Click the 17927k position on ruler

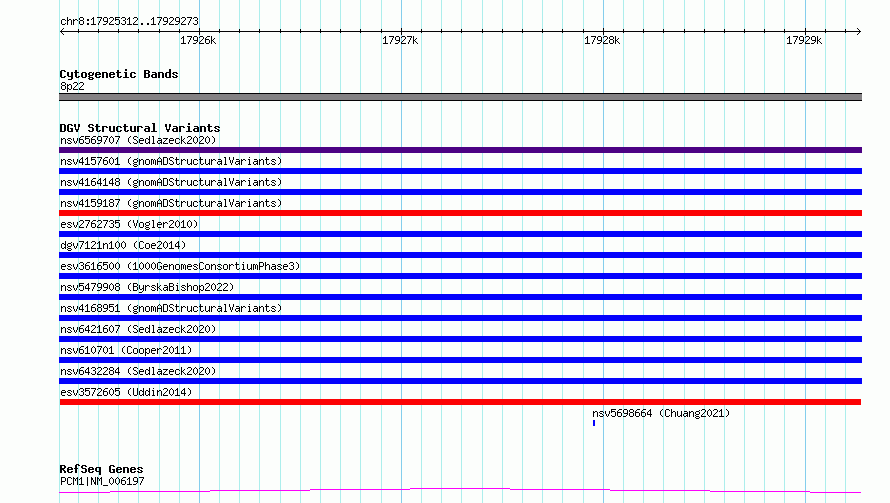pos(400,40)
